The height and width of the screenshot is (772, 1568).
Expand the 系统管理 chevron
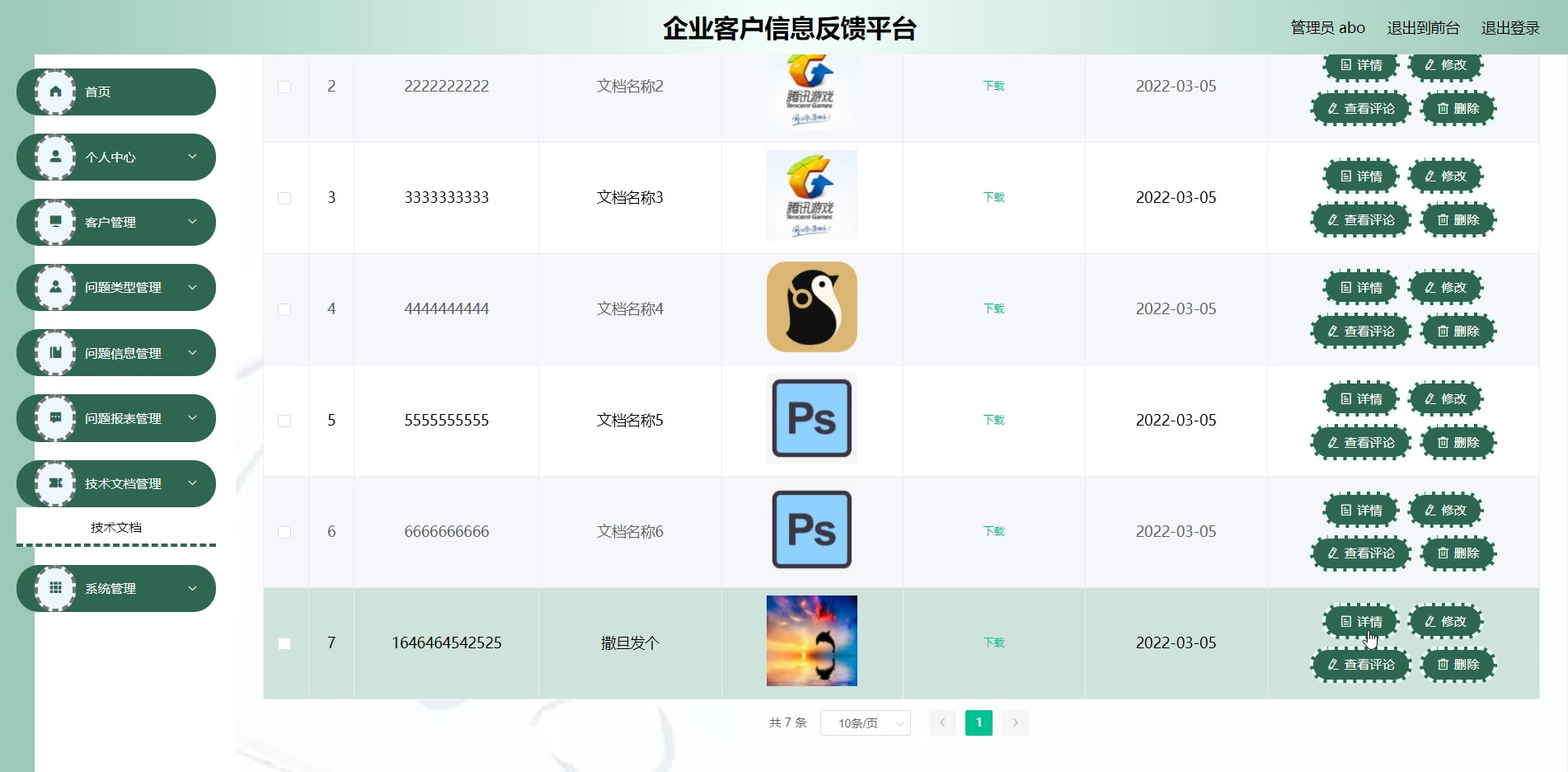(x=192, y=588)
